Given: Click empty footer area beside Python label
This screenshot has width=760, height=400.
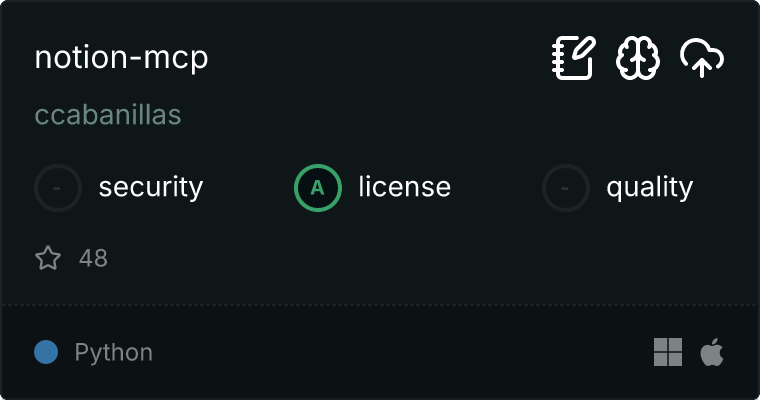Looking at the screenshot, I should pos(402,352).
